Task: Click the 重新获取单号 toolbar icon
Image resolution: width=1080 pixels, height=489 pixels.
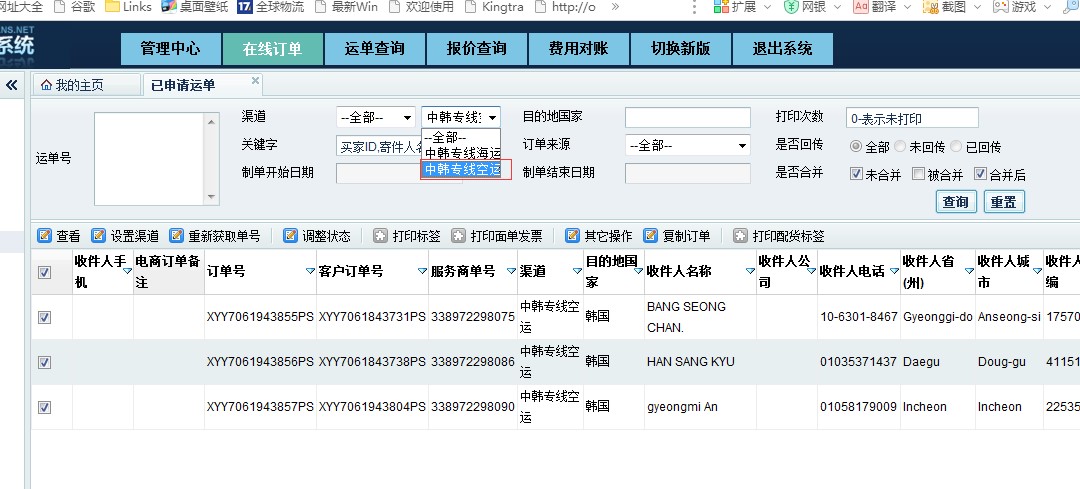Action: pyautogui.click(x=177, y=236)
